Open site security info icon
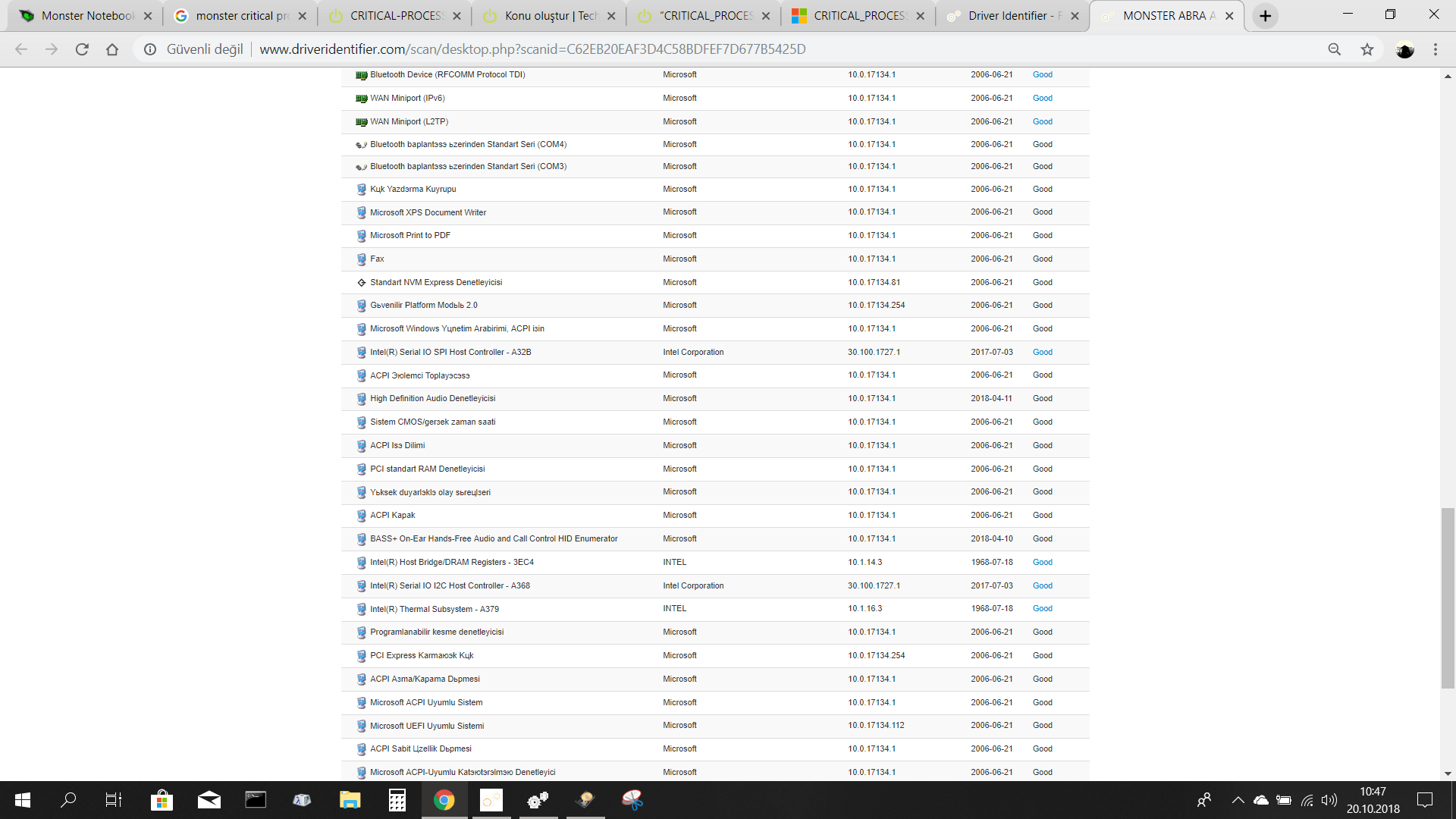 [150, 49]
